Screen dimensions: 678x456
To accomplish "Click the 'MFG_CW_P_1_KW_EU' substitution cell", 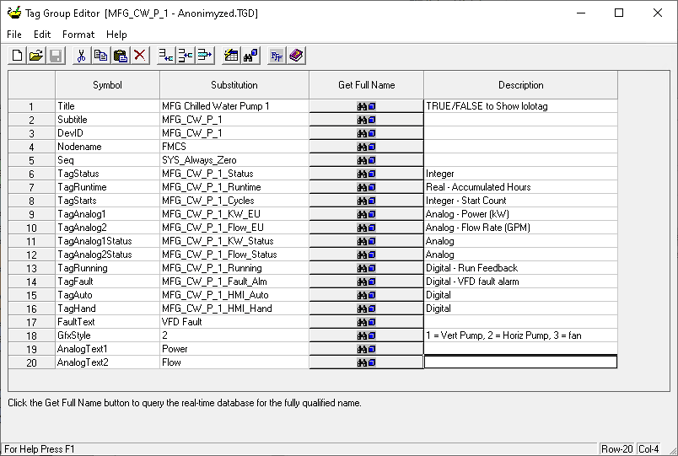I will [x=234, y=214].
